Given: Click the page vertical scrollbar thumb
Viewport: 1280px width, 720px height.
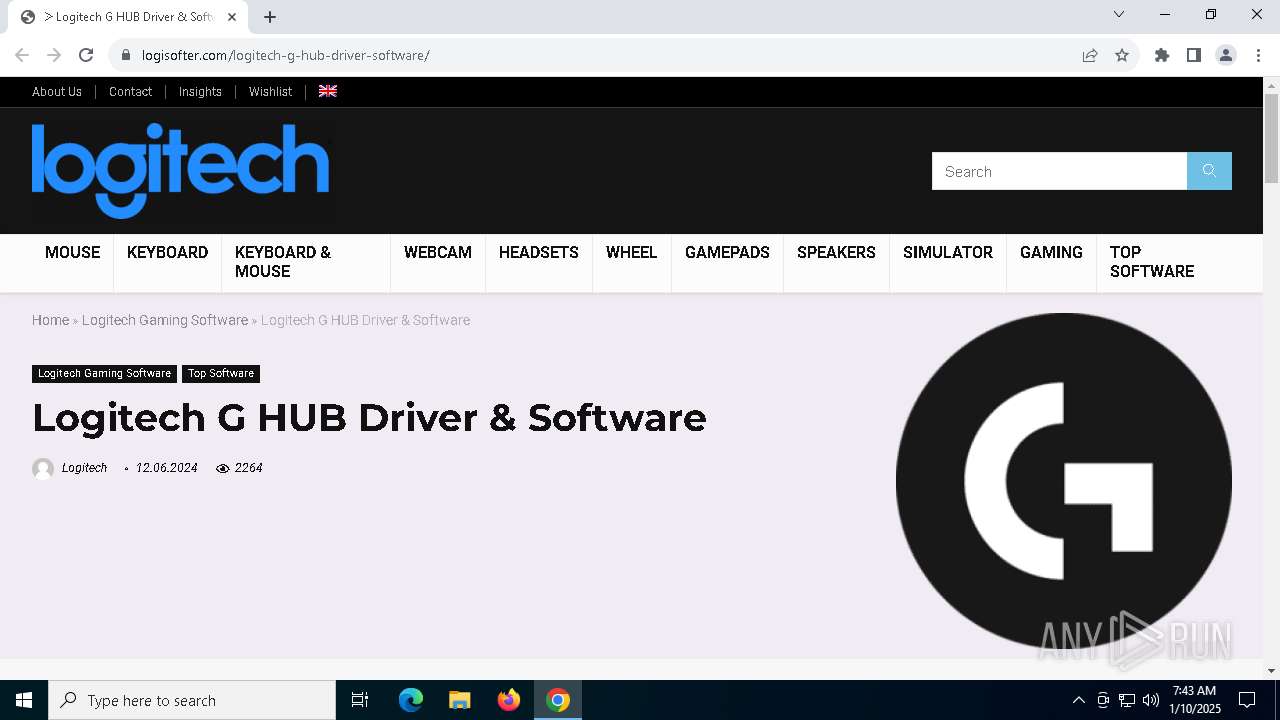Looking at the screenshot, I should (x=1271, y=139).
